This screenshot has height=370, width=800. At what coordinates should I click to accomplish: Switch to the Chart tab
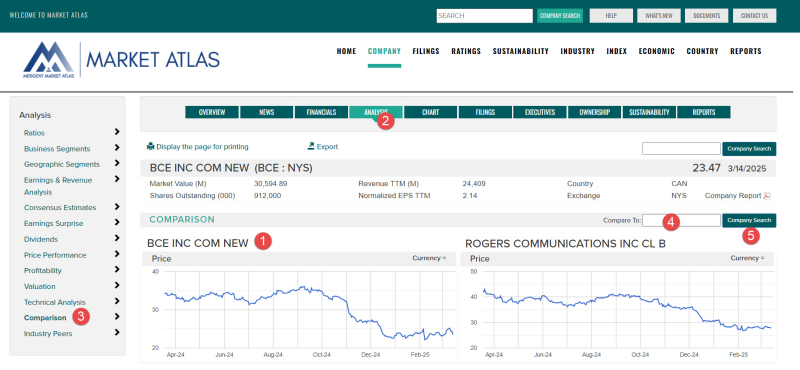430,112
